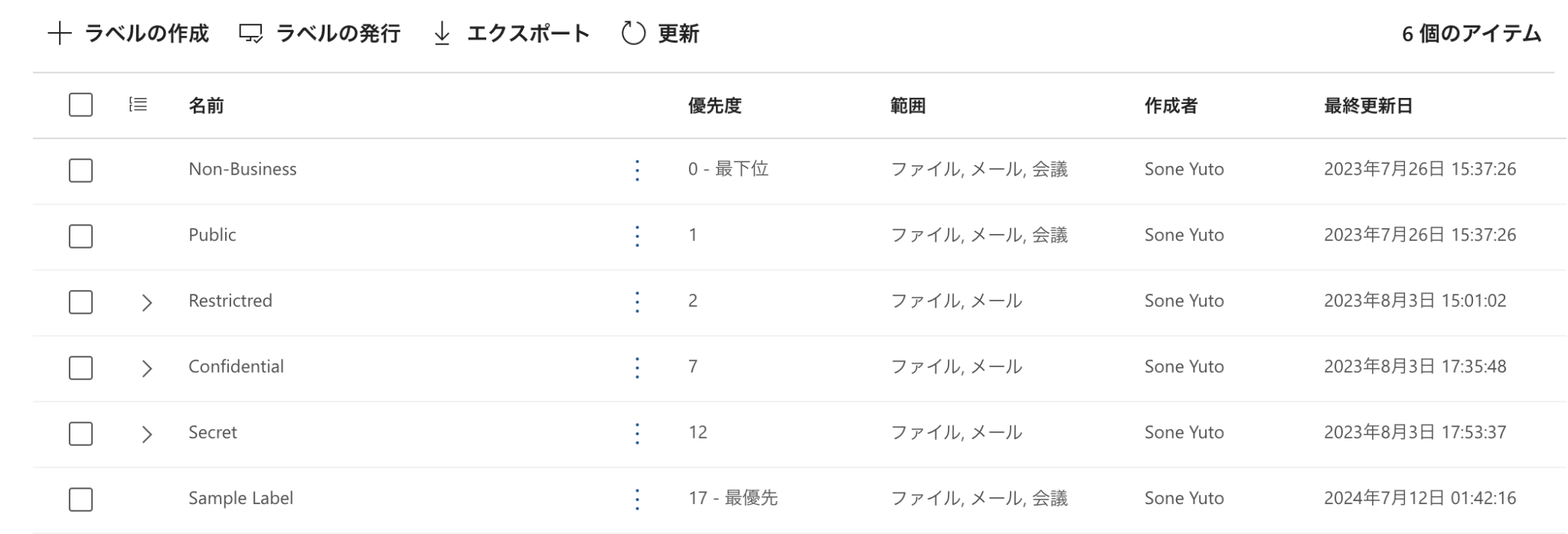Image resolution: width=1568 pixels, height=534 pixels.
Task: Expand the Secret label chevron
Action: coord(147,434)
